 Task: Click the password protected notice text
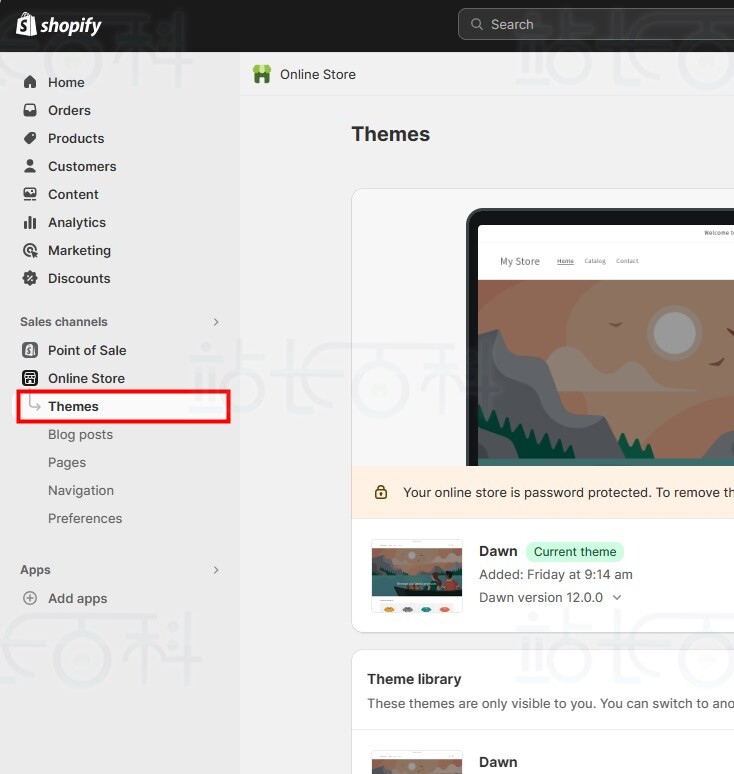click(568, 493)
